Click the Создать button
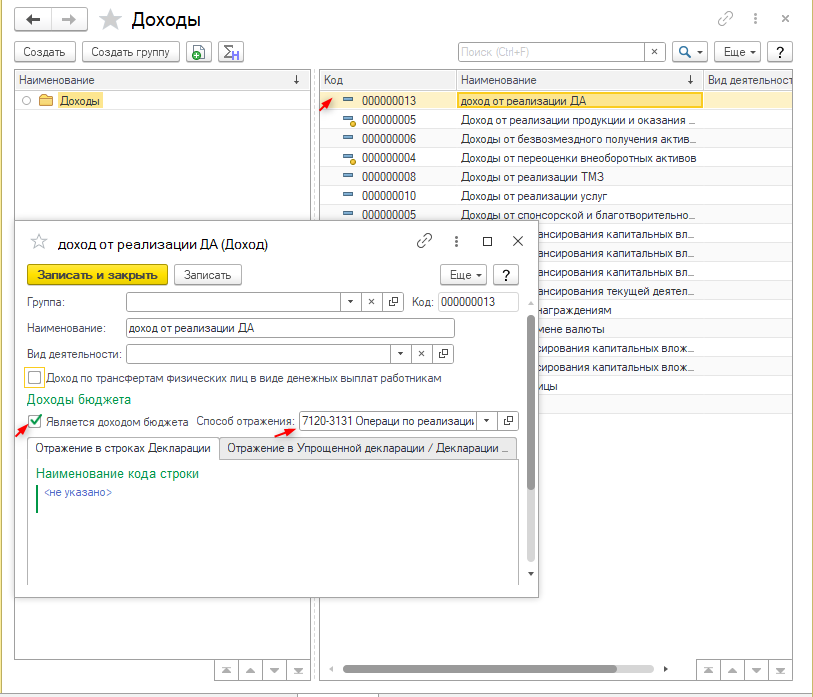 coord(45,52)
